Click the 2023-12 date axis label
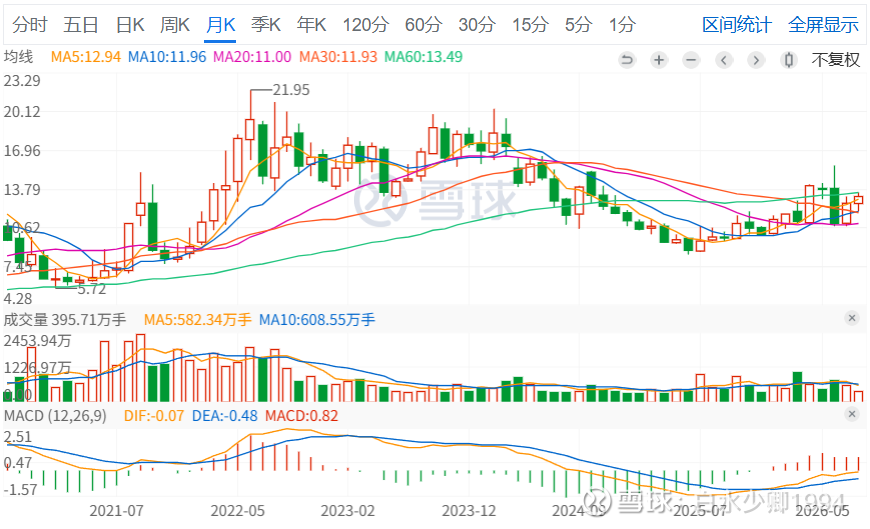The image size is (870, 529). pos(469,511)
